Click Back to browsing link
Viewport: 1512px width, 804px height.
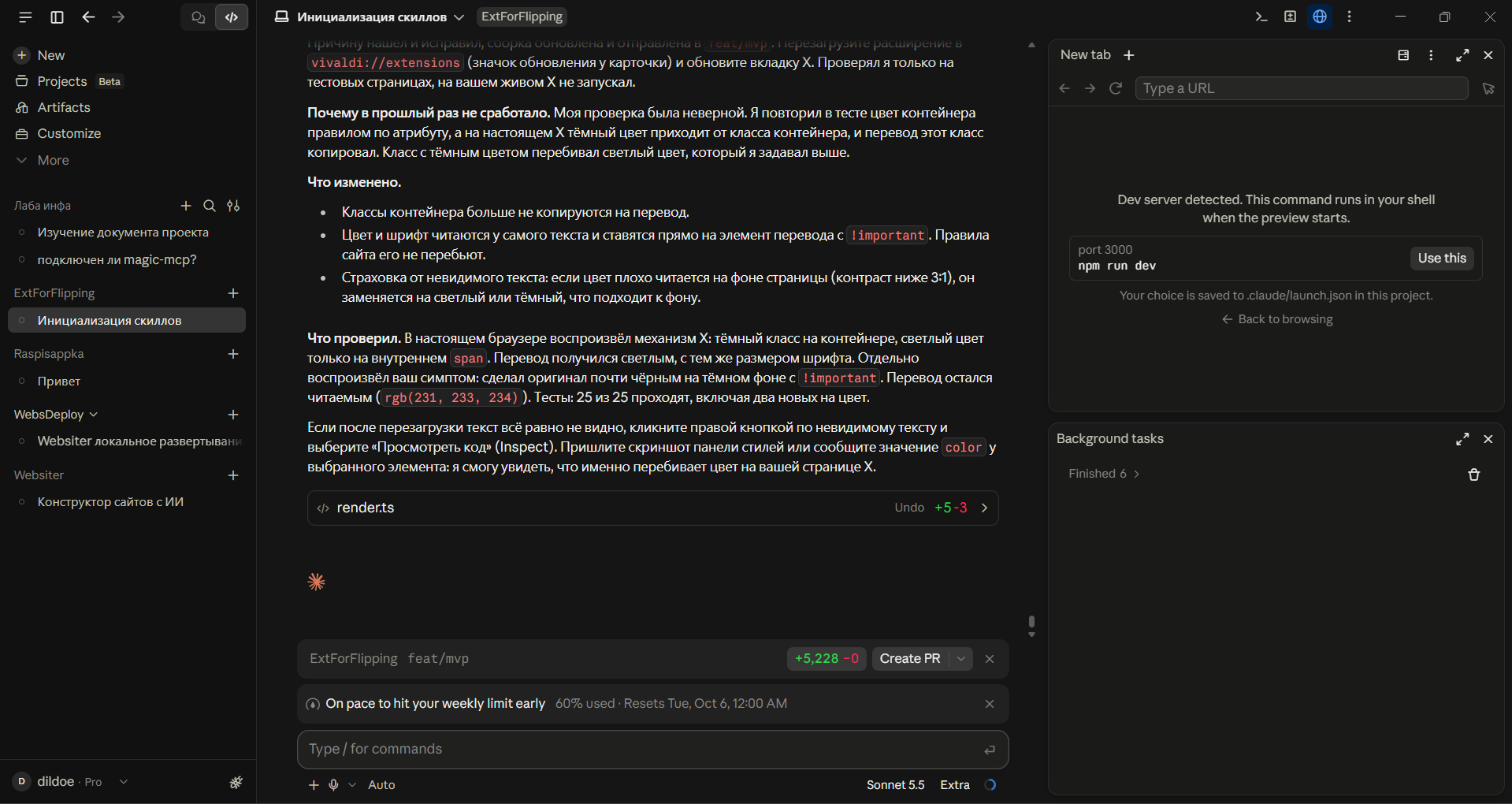pos(1277,319)
